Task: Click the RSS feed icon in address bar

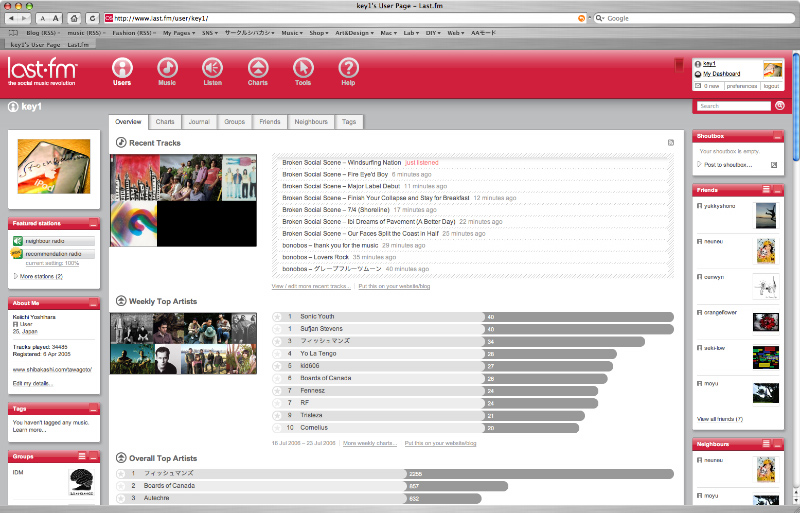Action: pyautogui.click(x=581, y=18)
